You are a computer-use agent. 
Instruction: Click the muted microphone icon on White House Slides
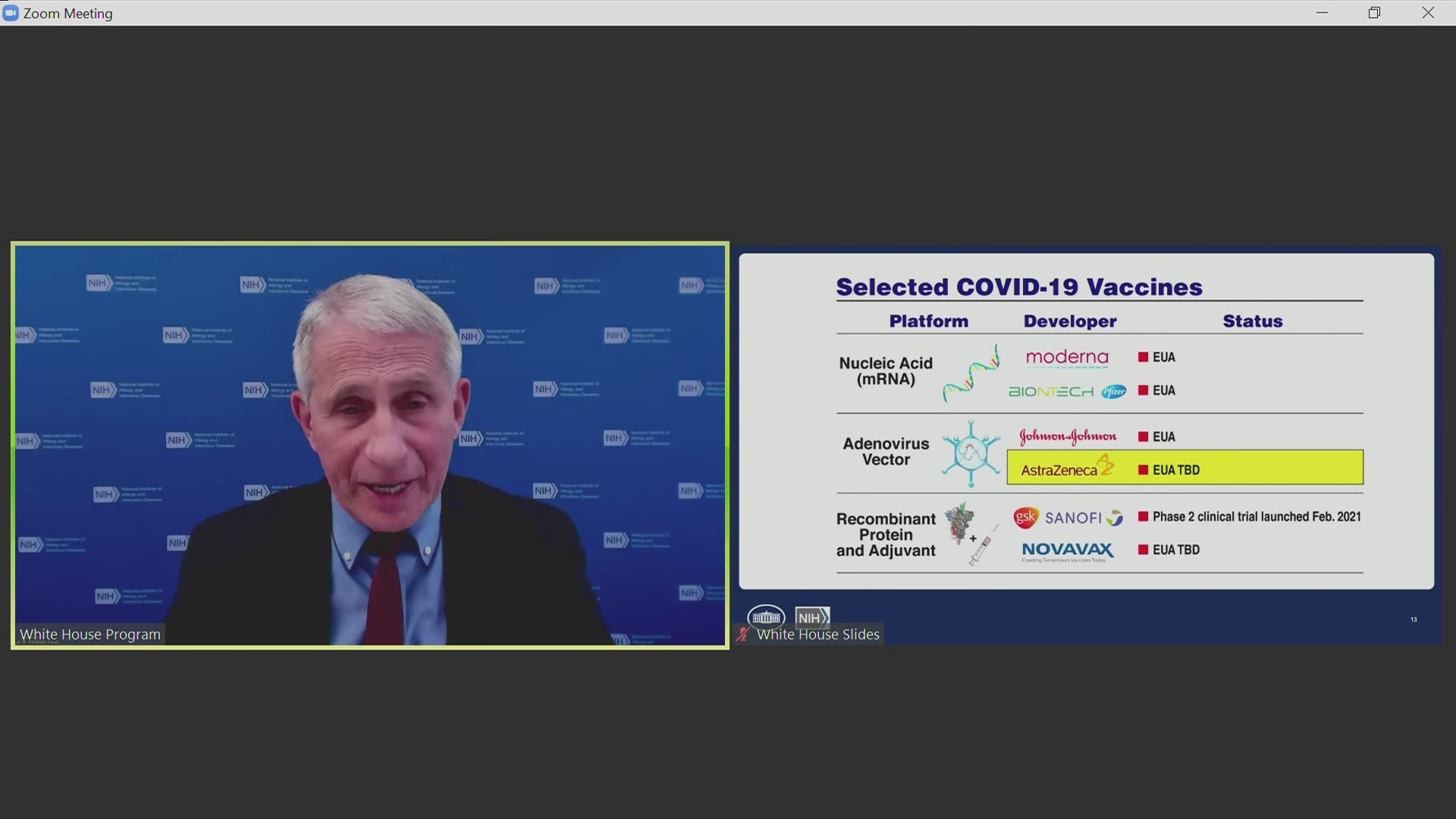coord(743,635)
